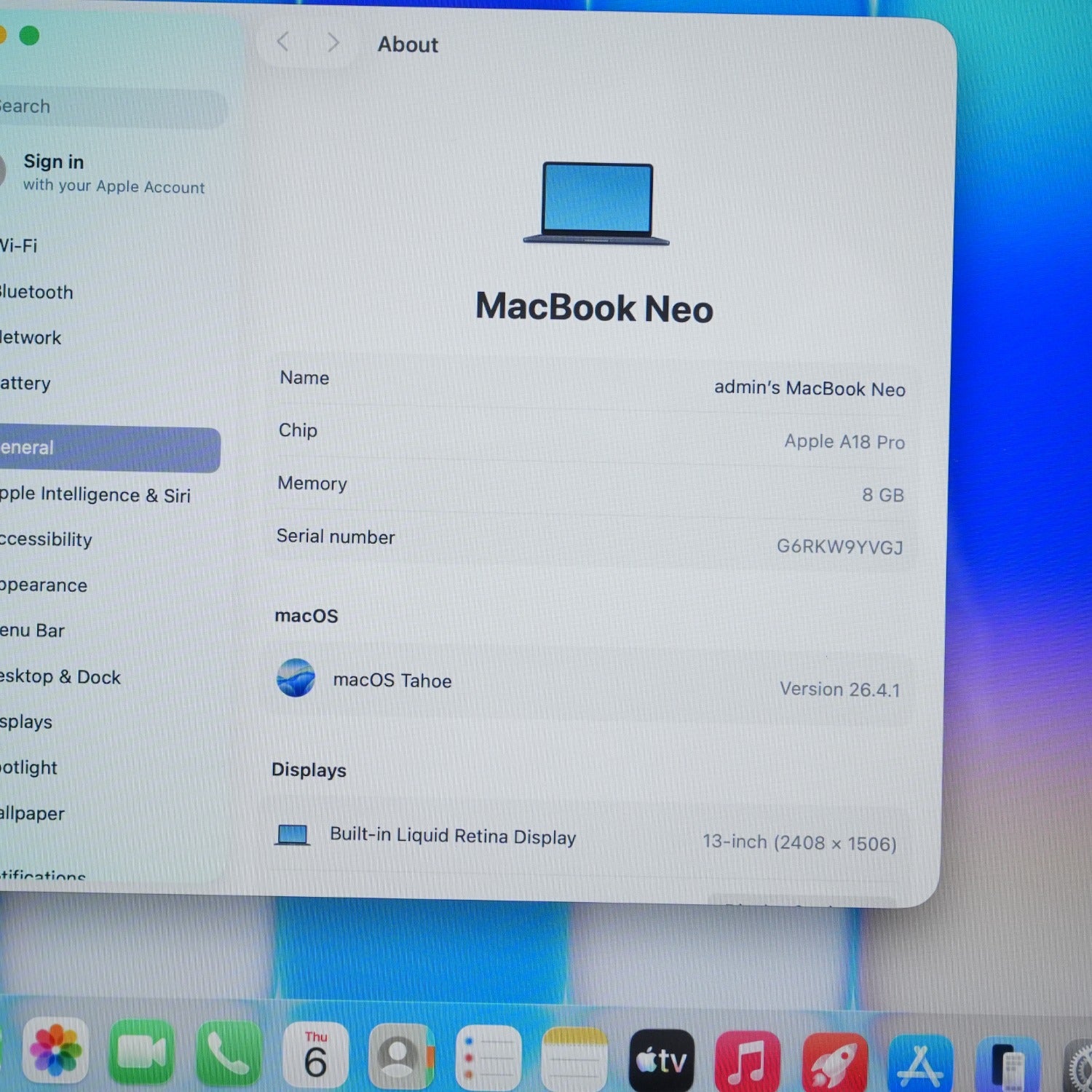
Task: Click the bold "macOS" section heading
Action: (306, 616)
